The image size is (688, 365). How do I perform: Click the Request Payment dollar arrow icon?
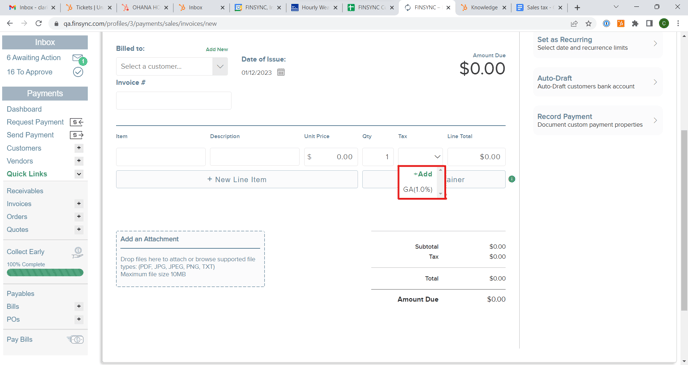(x=76, y=122)
